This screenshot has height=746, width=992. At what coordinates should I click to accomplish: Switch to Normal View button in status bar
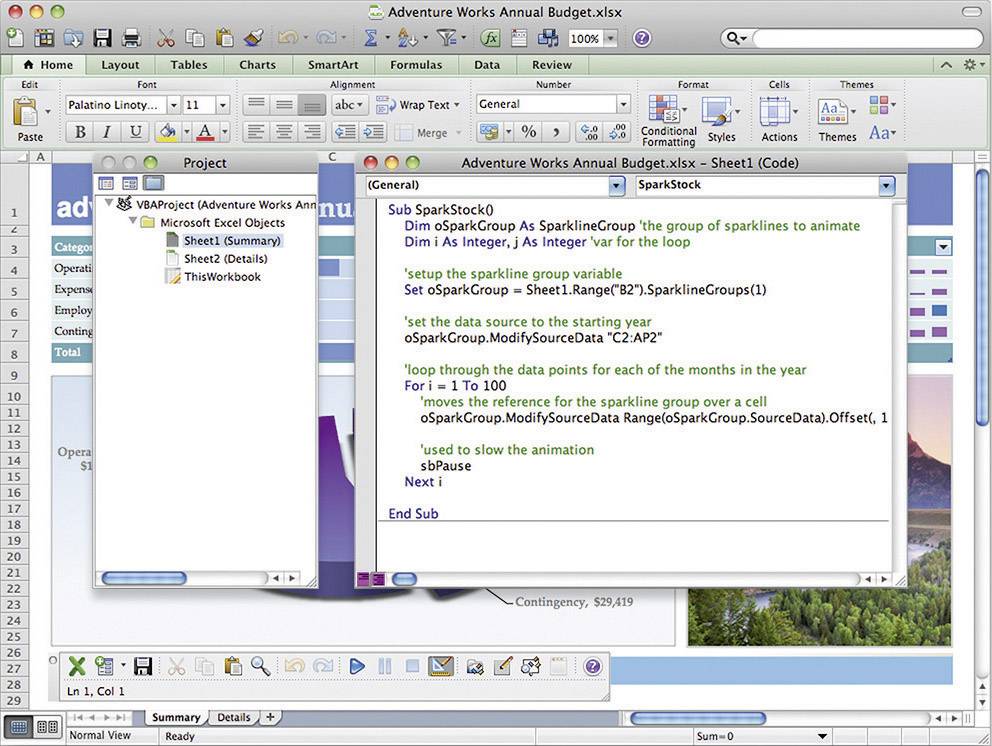coord(19,726)
